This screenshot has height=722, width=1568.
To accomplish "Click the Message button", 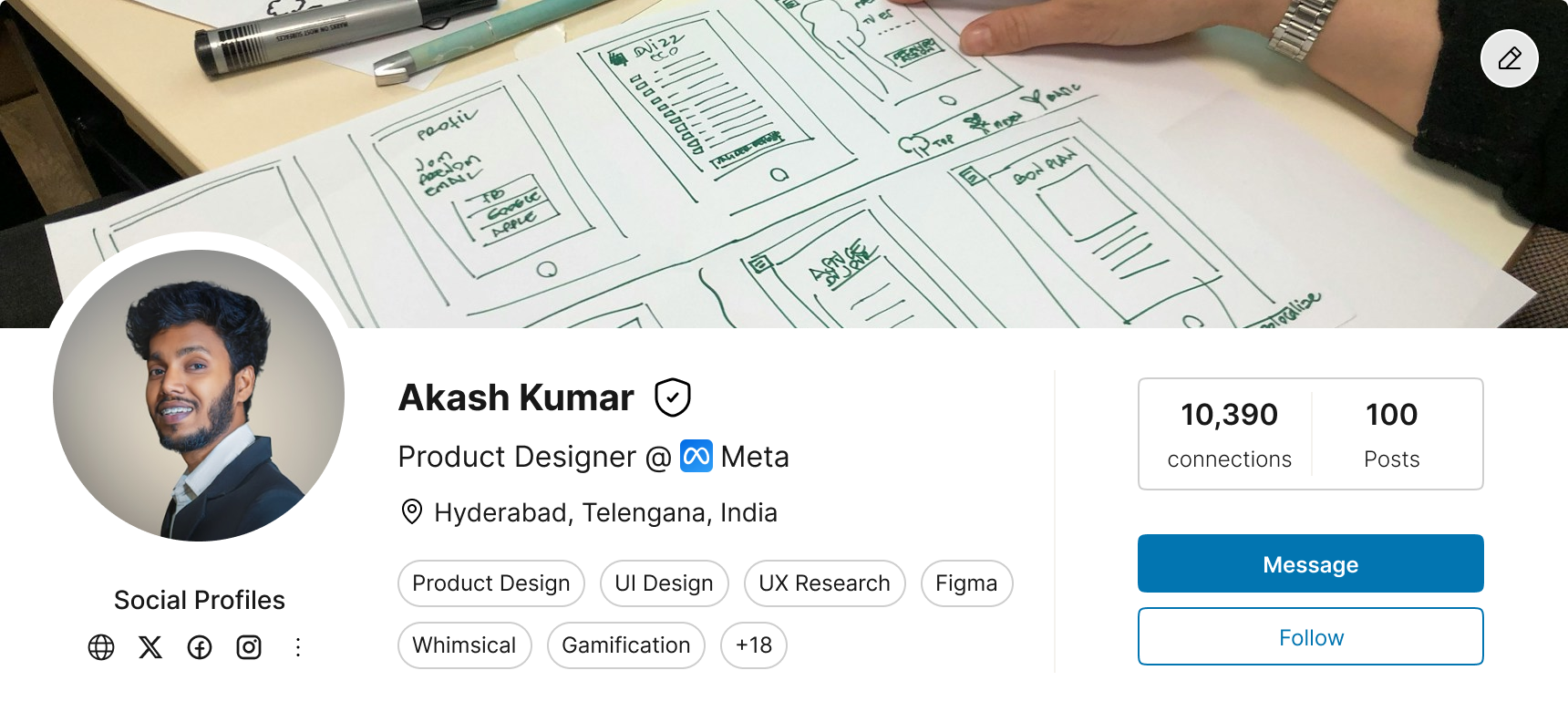I will (x=1310, y=563).
